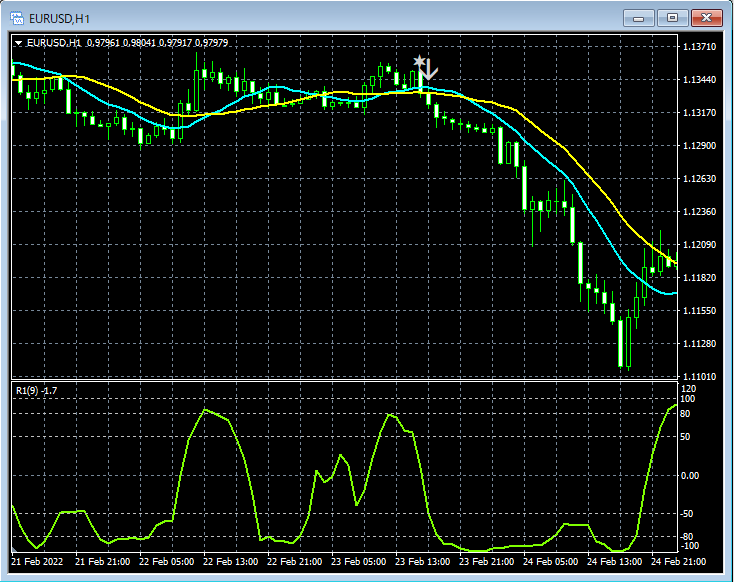Click the EURUSD,H1 window title text
This screenshot has width=735, height=582.
(x=59, y=19)
